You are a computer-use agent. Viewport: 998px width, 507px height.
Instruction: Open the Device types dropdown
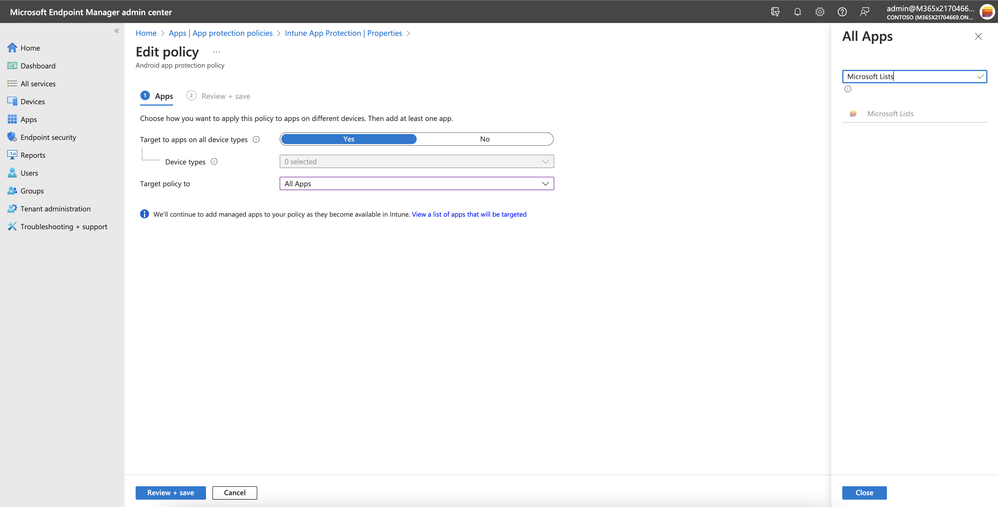pyautogui.click(x=417, y=162)
